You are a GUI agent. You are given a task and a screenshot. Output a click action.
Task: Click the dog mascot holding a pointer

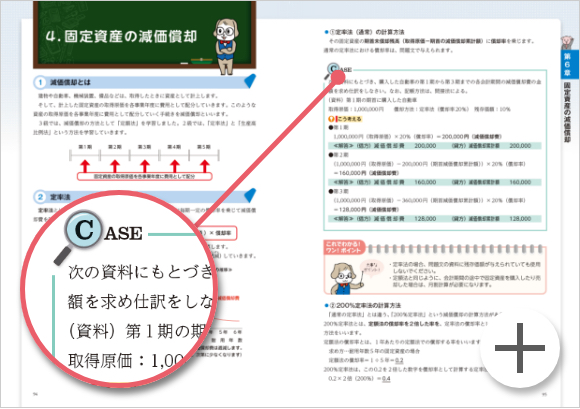coord(343,278)
